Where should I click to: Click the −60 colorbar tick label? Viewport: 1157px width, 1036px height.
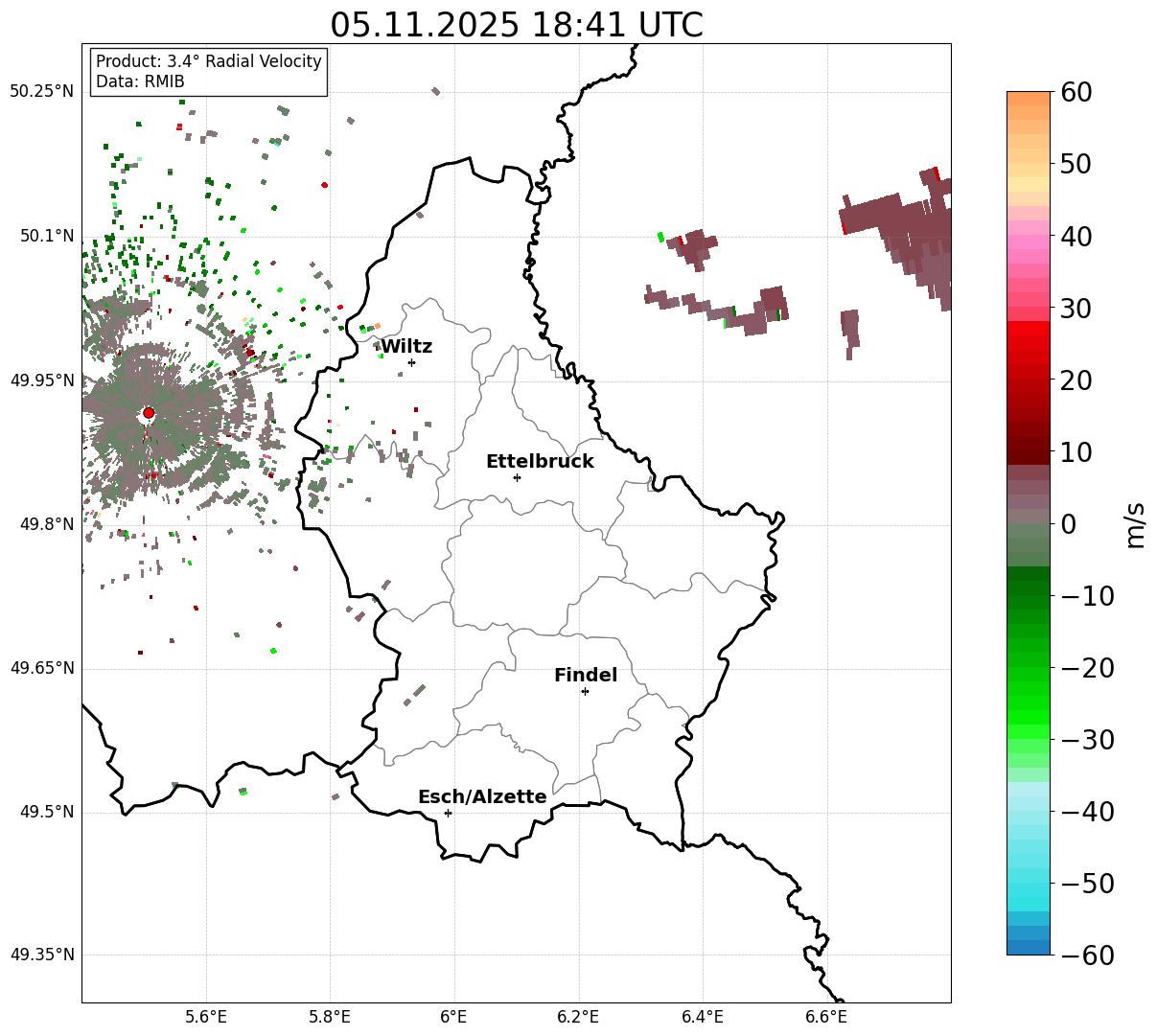click(x=1087, y=955)
